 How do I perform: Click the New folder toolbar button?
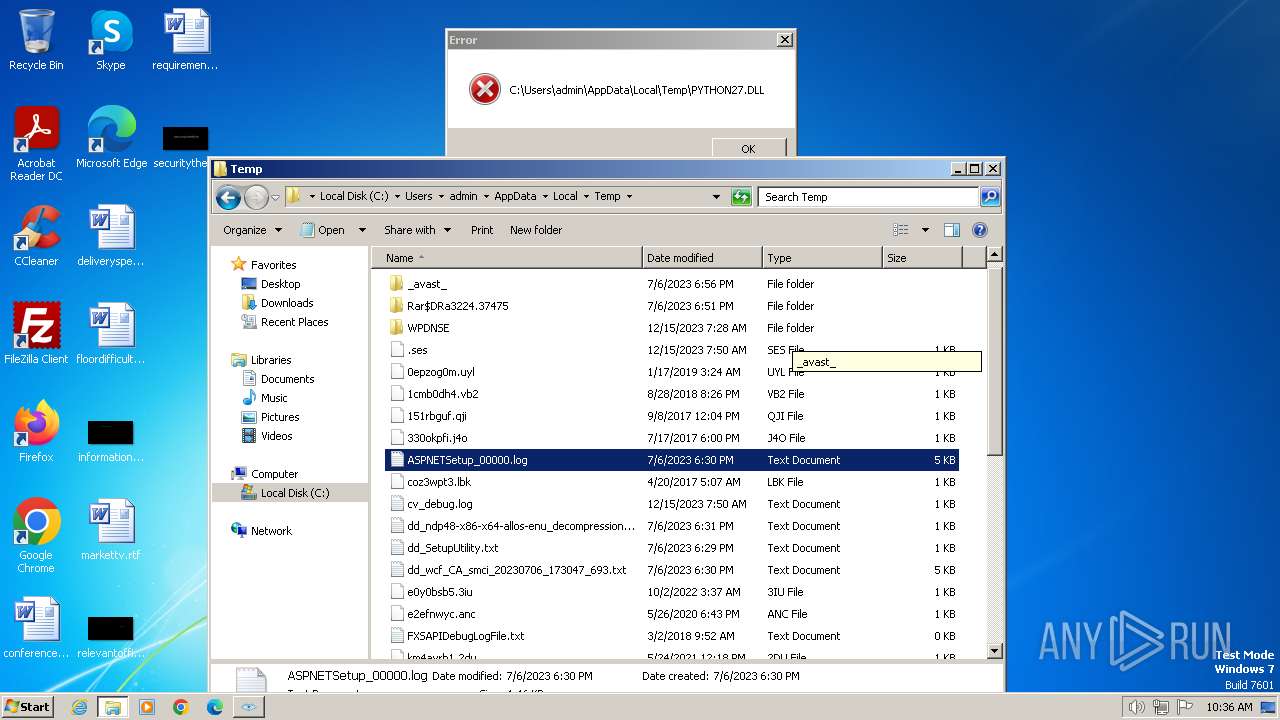[536, 230]
